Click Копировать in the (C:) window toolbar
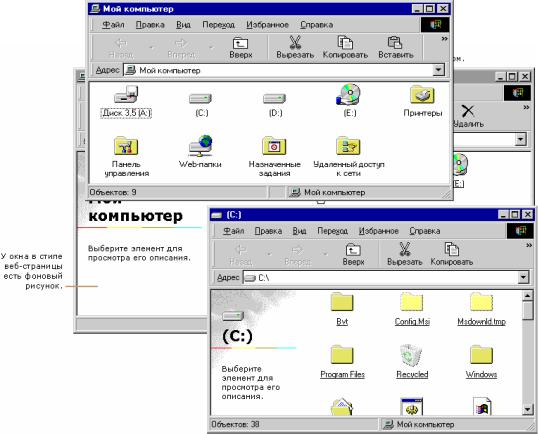This screenshot has width=538, height=434. [452, 255]
